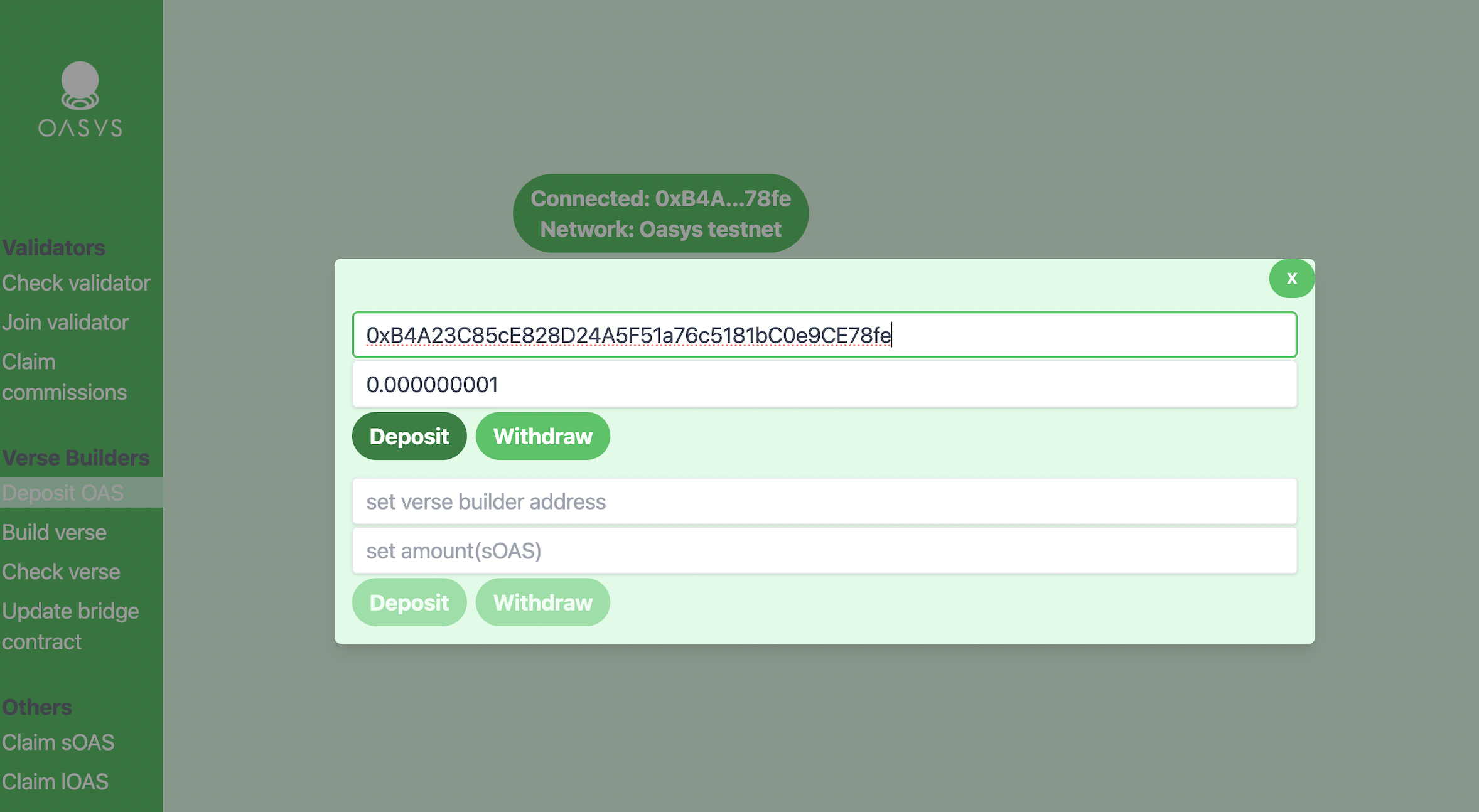This screenshot has height=812, width=1479.
Task: Focus the 'set amount(sOAS)' field
Action: (824, 550)
